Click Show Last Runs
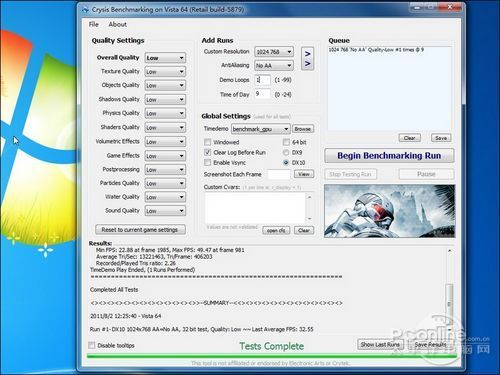 tap(380, 344)
